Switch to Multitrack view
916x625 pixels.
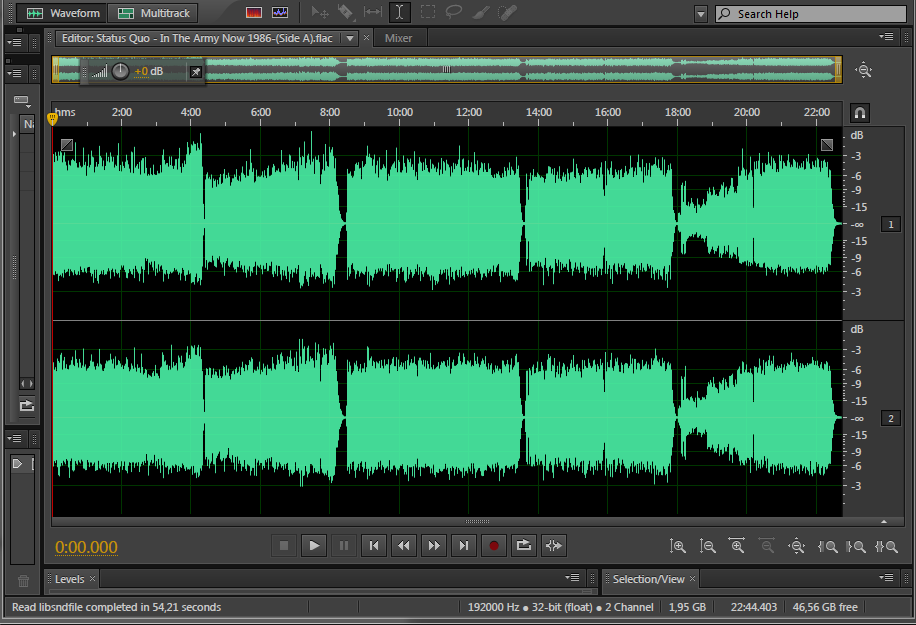tap(154, 13)
